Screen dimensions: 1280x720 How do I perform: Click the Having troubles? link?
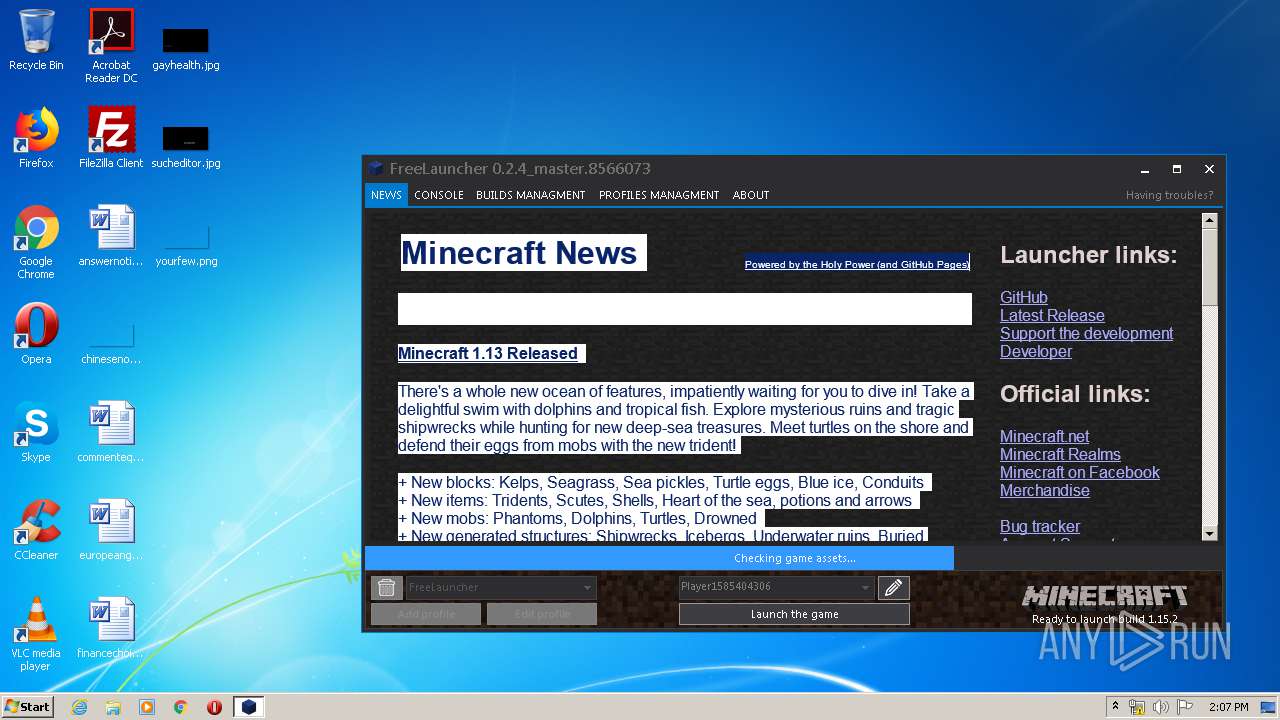(x=1169, y=195)
